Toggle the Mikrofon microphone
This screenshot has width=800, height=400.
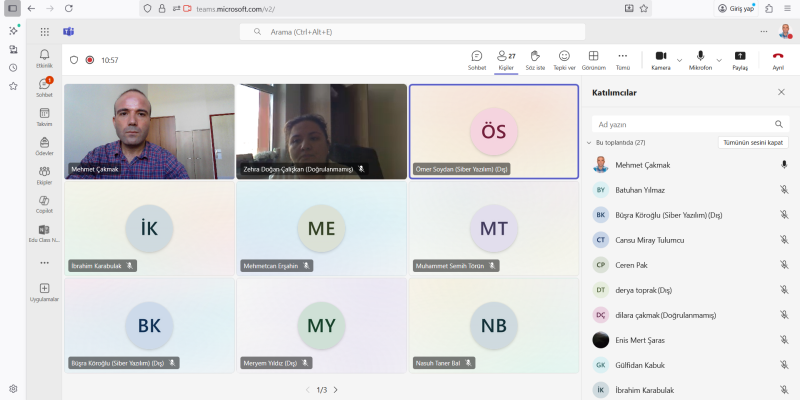click(x=700, y=60)
